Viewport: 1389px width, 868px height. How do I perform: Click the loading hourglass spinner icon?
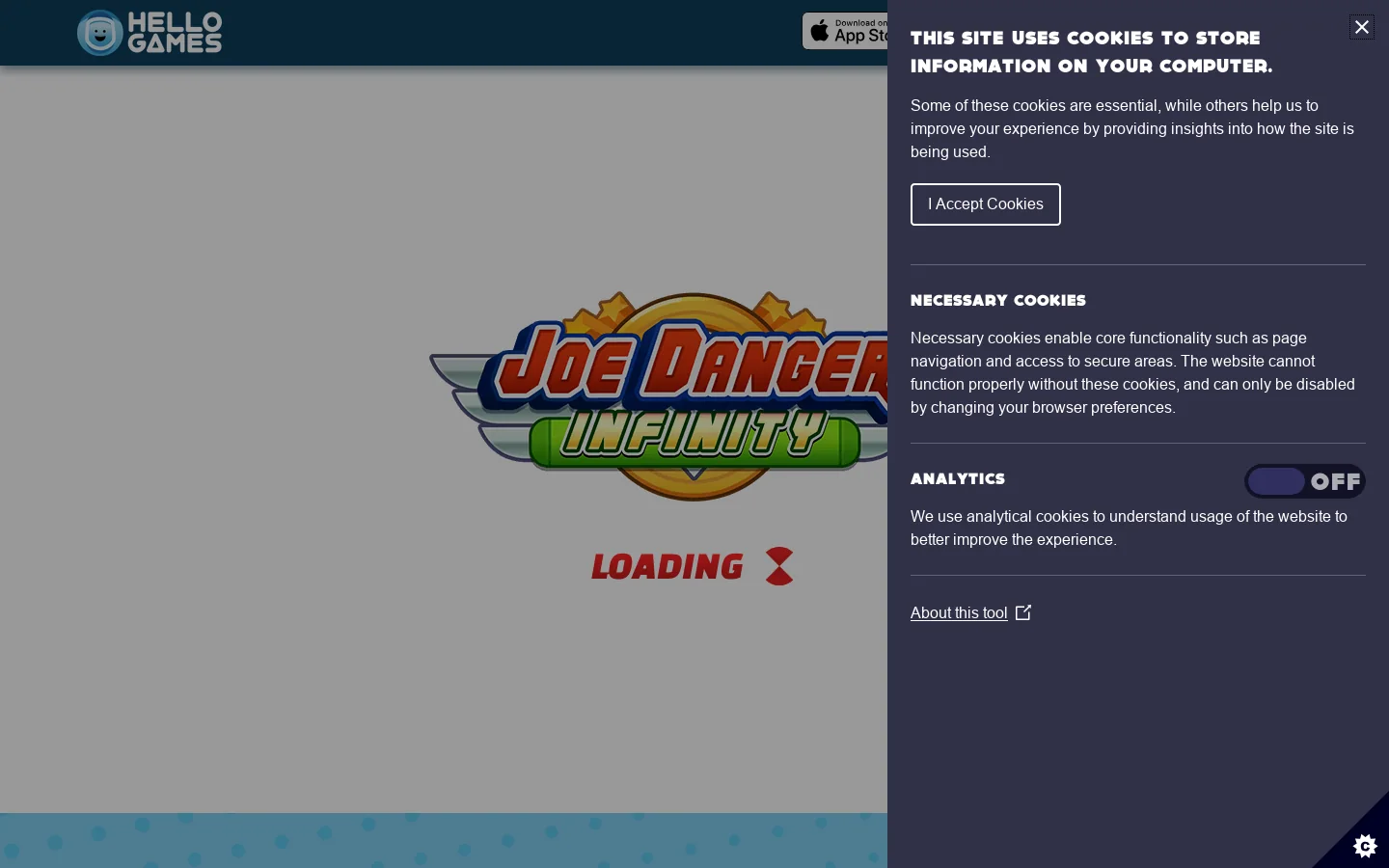[779, 566]
